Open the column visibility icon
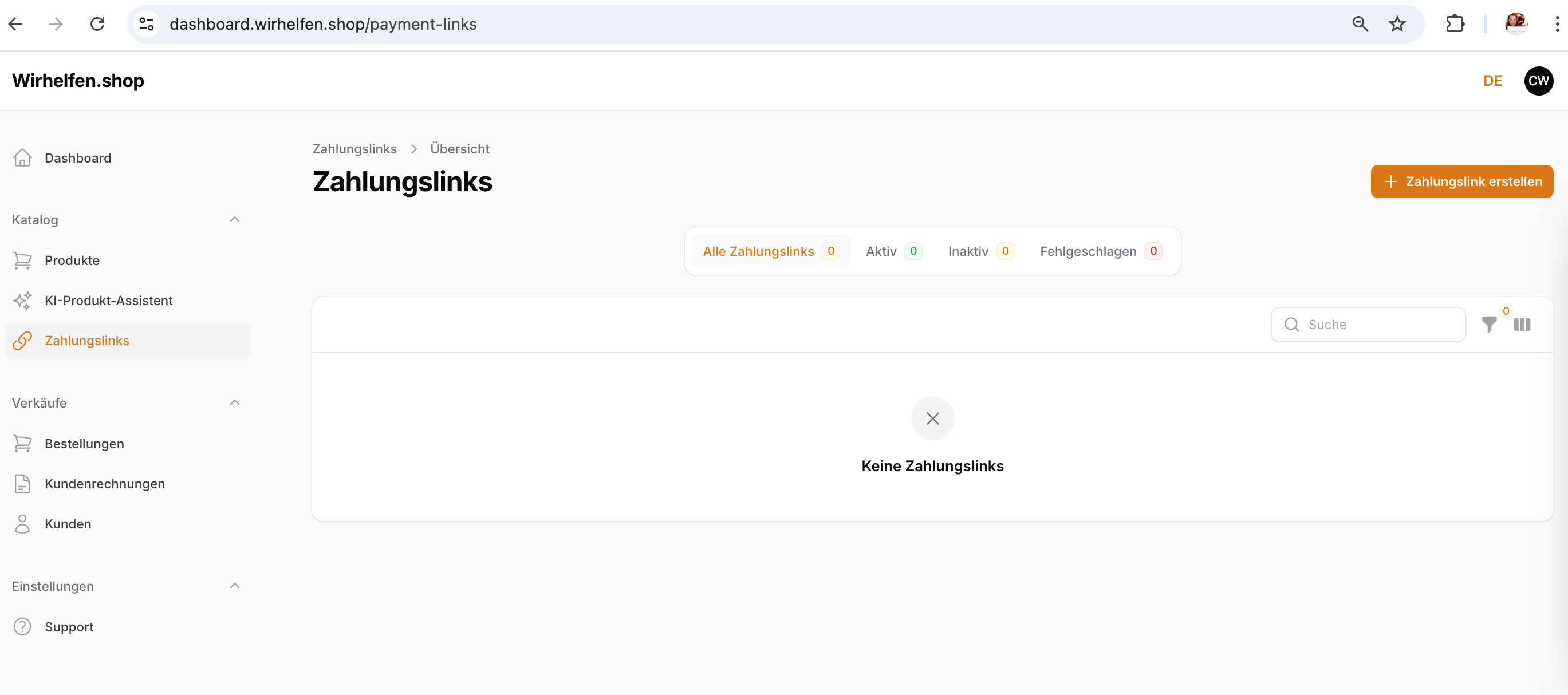The width and height of the screenshot is (1568, 695). [1521, 325]
